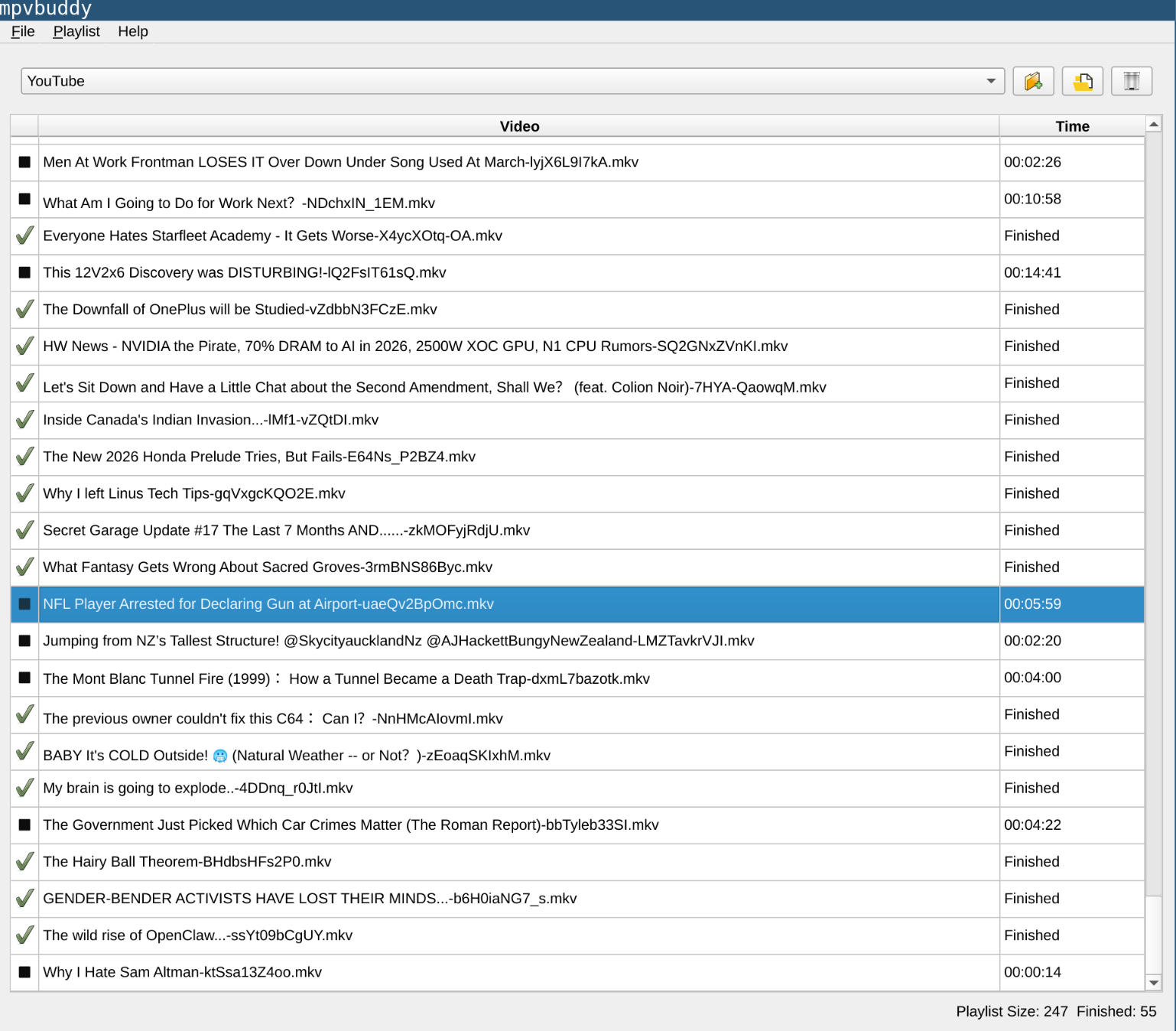1176x1031 pixels.
Task: Click the trash can delete icon
Action: (1131, 81)
